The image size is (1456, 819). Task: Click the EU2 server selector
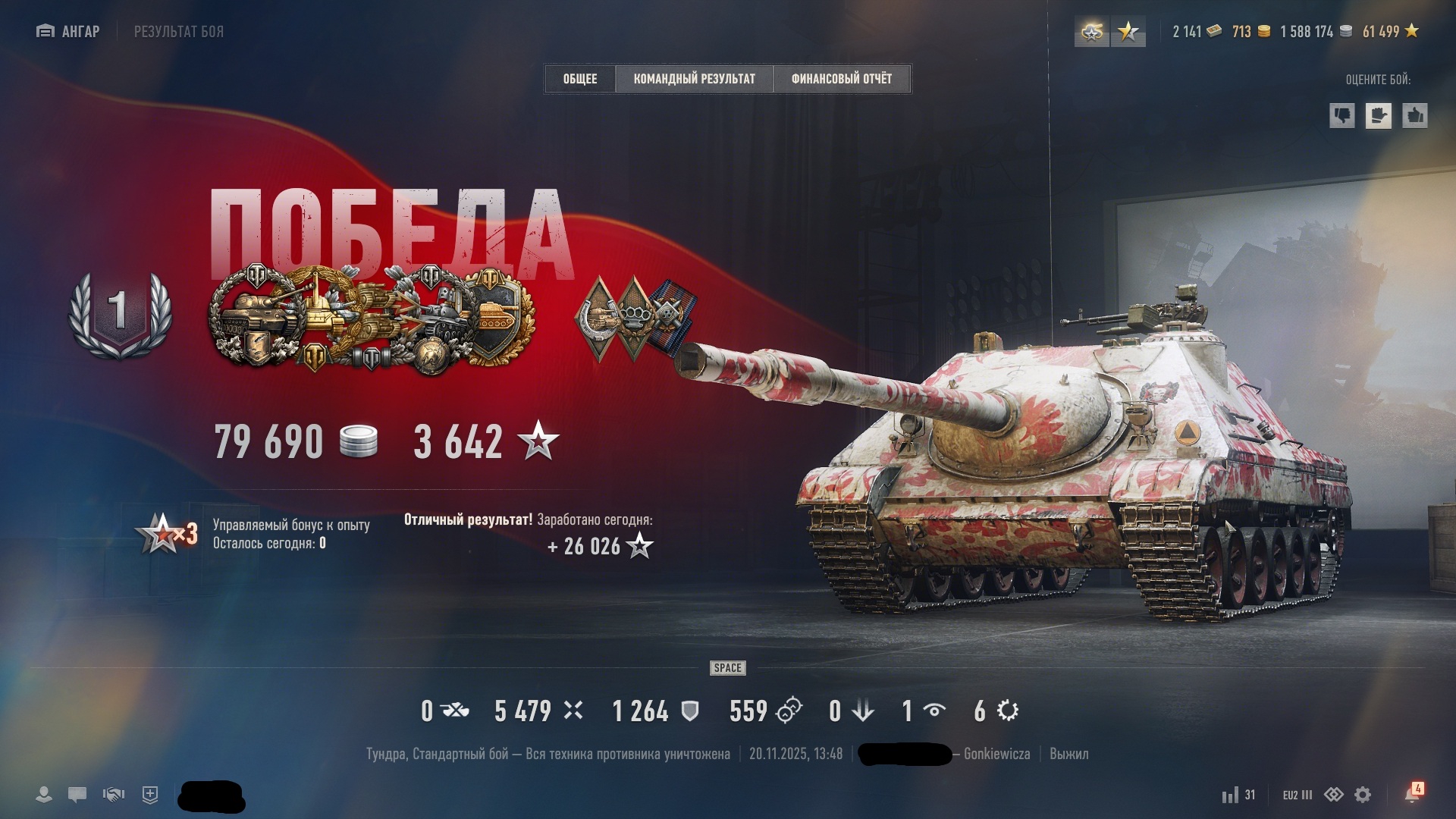click(1297, 795)
